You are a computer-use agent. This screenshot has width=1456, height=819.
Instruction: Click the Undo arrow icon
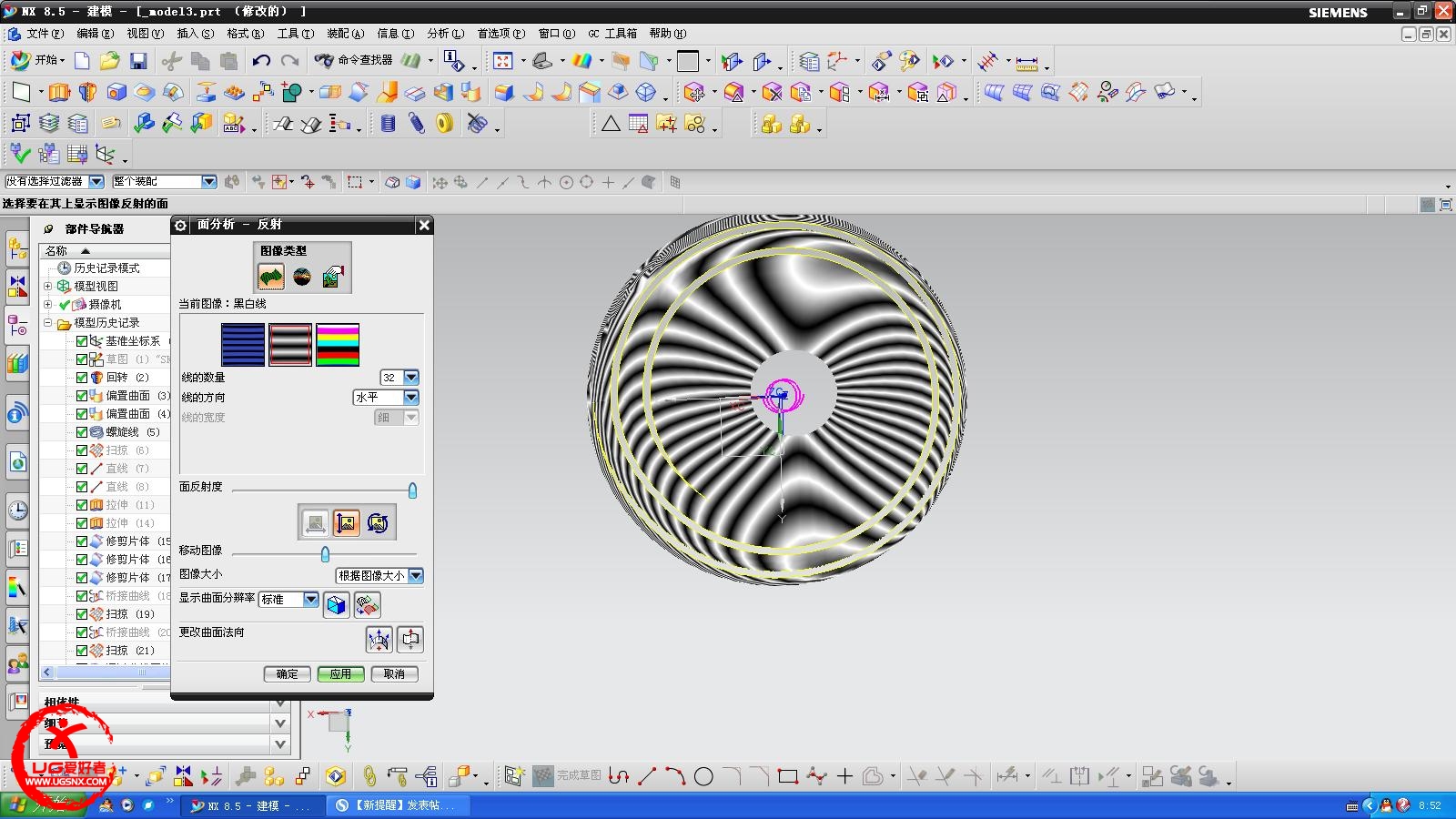(x=261, y=61)
